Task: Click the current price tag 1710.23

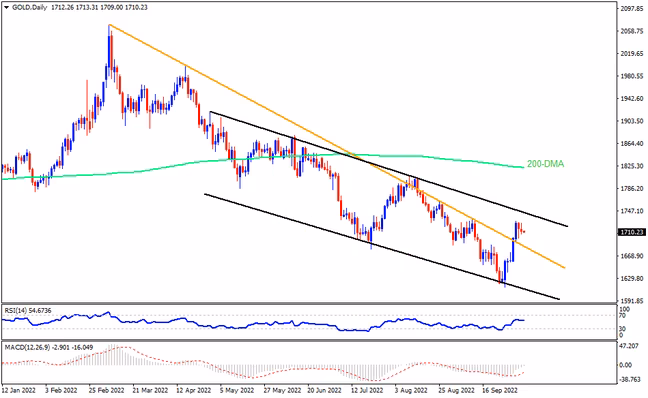Action: click(x=632, y=232)
